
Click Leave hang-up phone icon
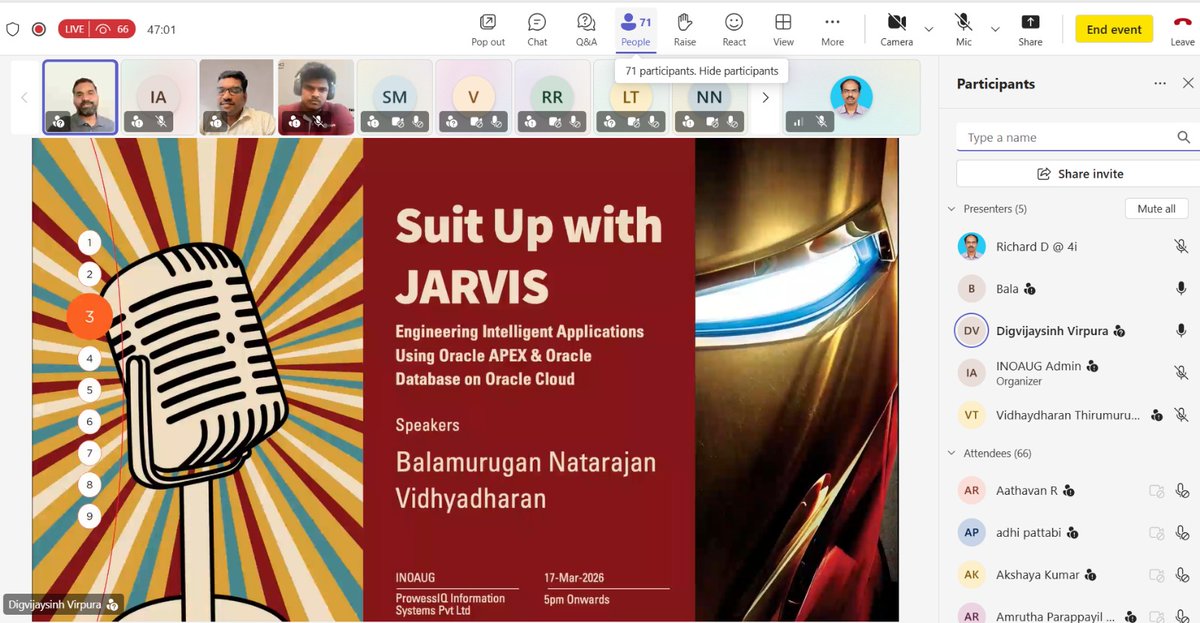[x=1183, y=23]
